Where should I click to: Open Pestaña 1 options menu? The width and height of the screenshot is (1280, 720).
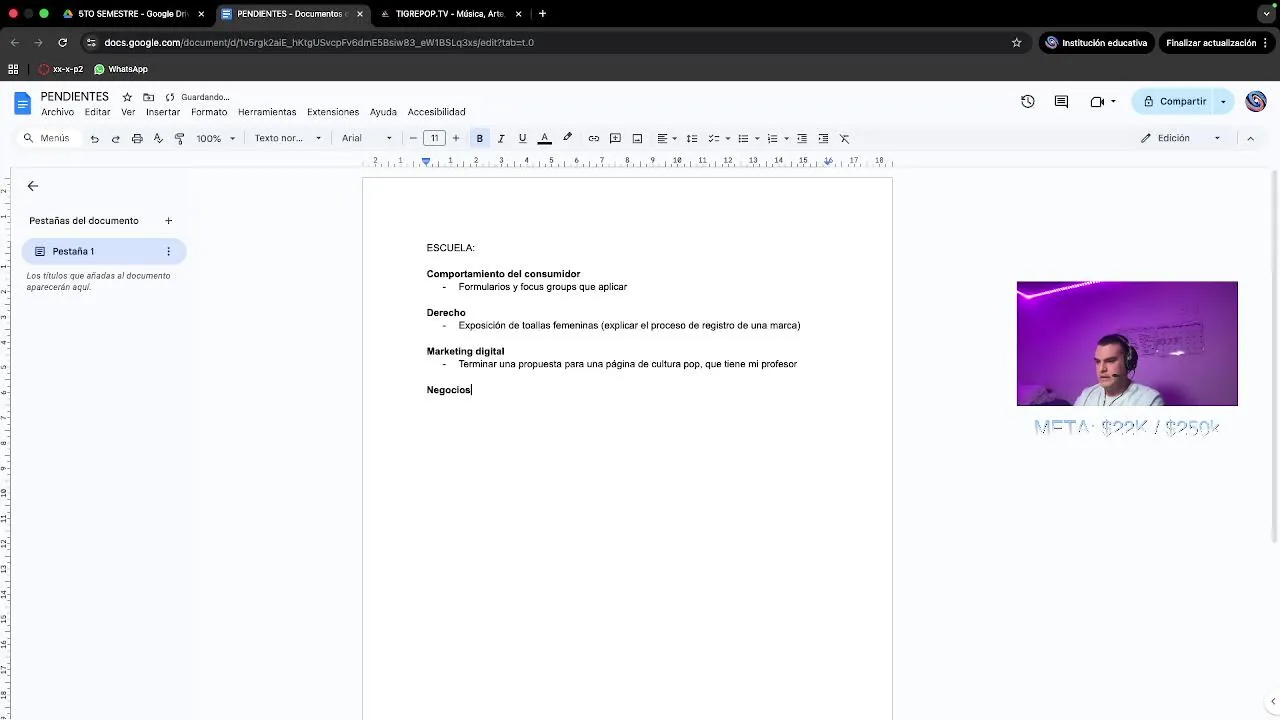[x=168, y=251]
